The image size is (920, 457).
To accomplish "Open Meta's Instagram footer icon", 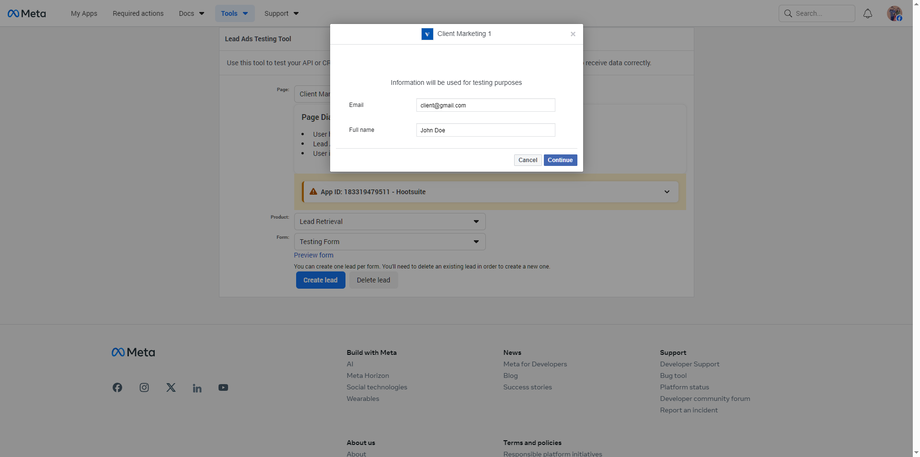I will pyautogui.click(x=144, y=388).
